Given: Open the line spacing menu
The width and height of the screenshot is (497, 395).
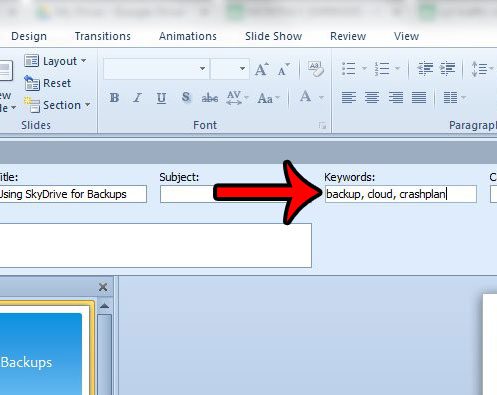Looking at the screenshot, I should tap(482, 69).
